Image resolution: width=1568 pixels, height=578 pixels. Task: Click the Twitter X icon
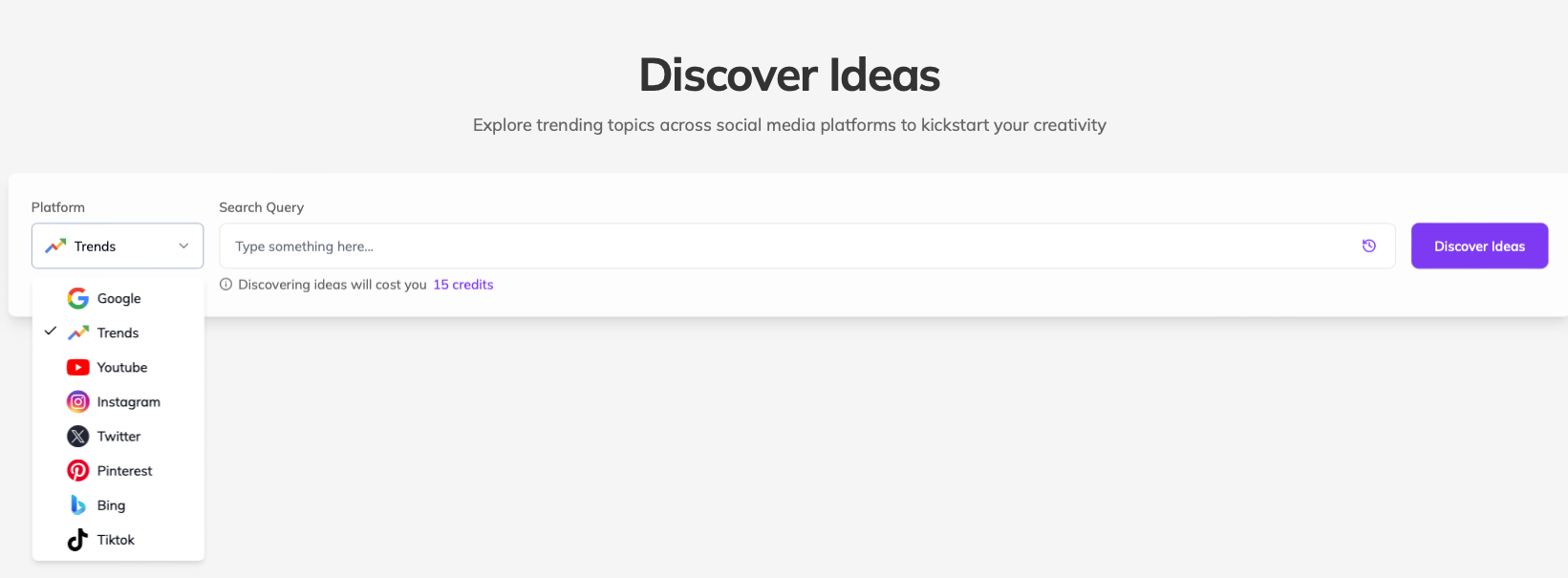pos(78,437)
